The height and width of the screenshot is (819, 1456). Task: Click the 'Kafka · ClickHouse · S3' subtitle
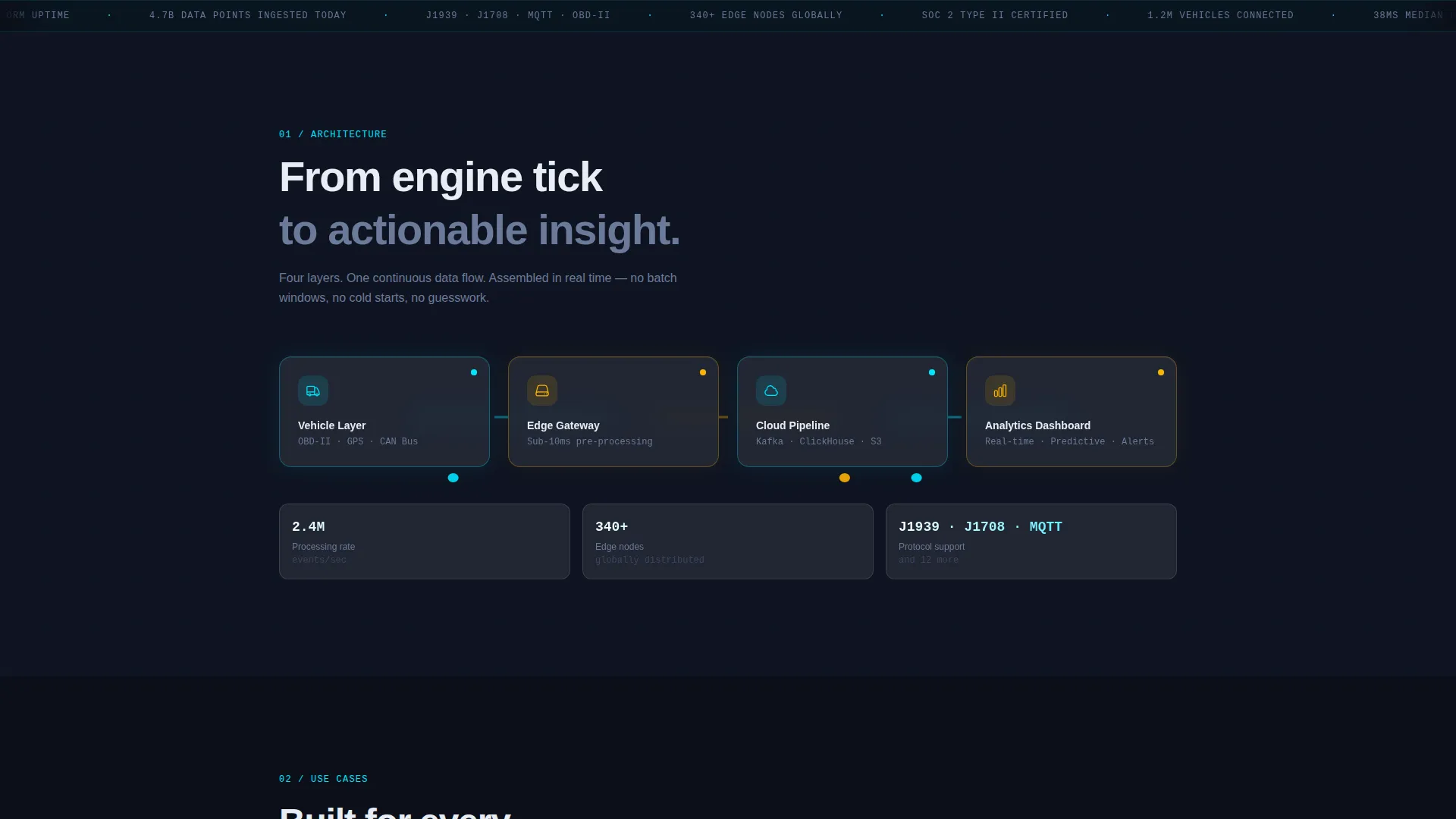pyautogui.click(x=818, y=441)
